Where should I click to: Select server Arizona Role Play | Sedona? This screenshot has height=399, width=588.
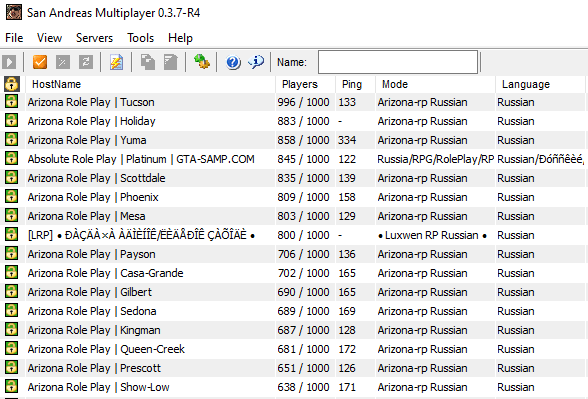92,311
